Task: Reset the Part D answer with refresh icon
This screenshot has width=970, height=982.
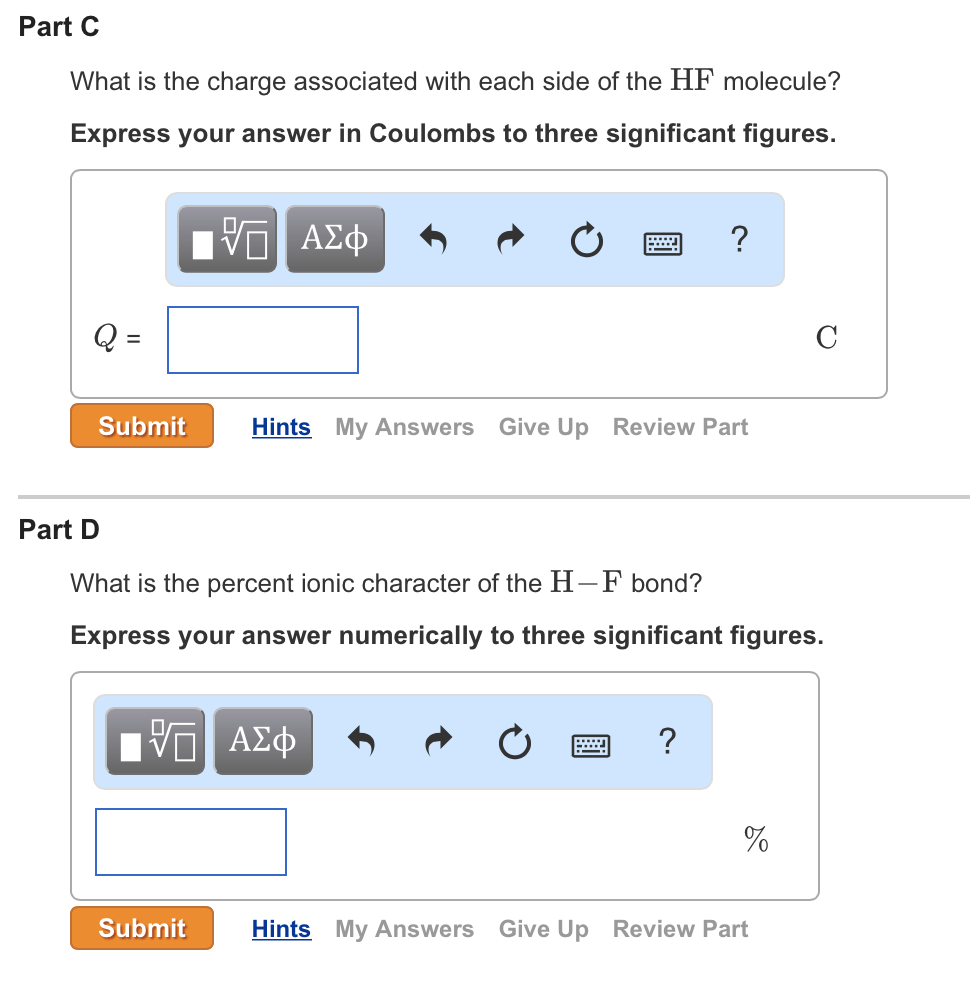Action: point(515,742)
